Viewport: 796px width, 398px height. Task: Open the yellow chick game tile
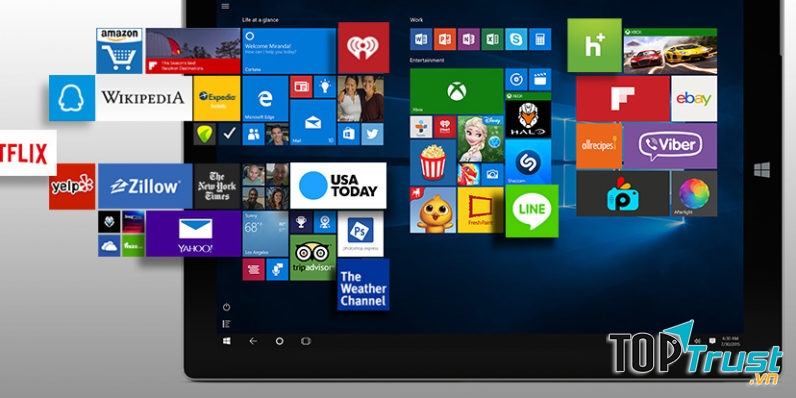433,210
